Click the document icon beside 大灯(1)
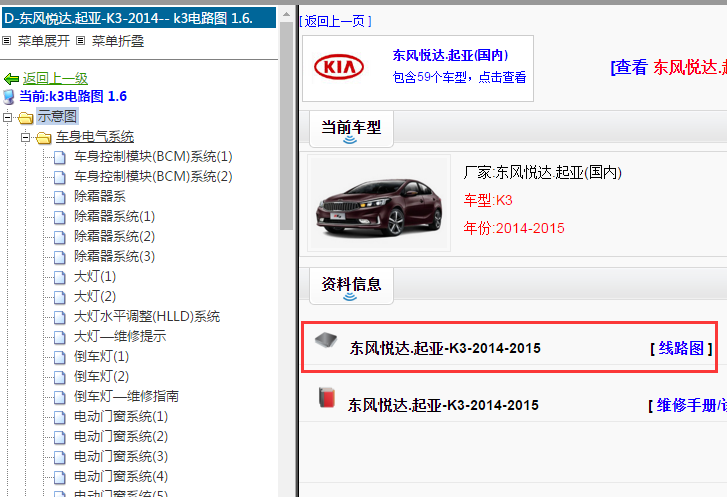Screen dimensions: 727x497 pos(59,278)
